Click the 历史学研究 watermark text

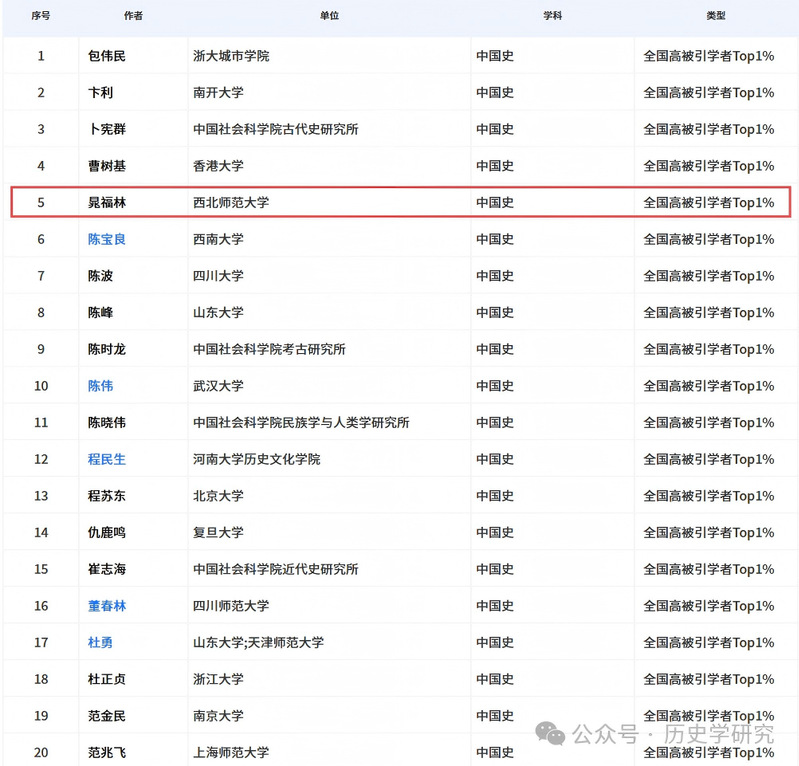[x=723, y=734]
